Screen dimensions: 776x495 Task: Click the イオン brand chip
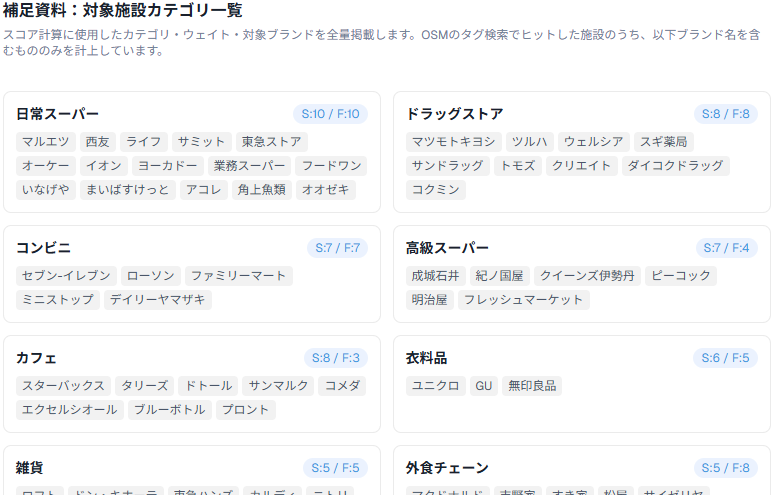click(104, 166)
